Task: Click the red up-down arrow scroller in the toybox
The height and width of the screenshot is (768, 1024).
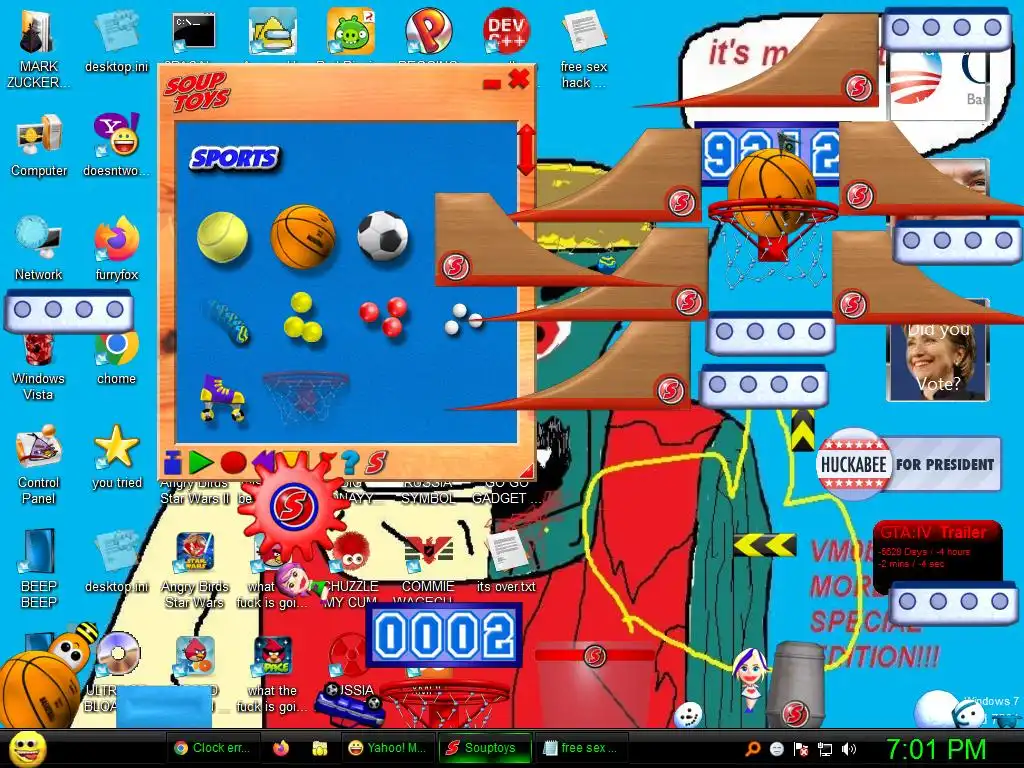Action: [526, 150]
